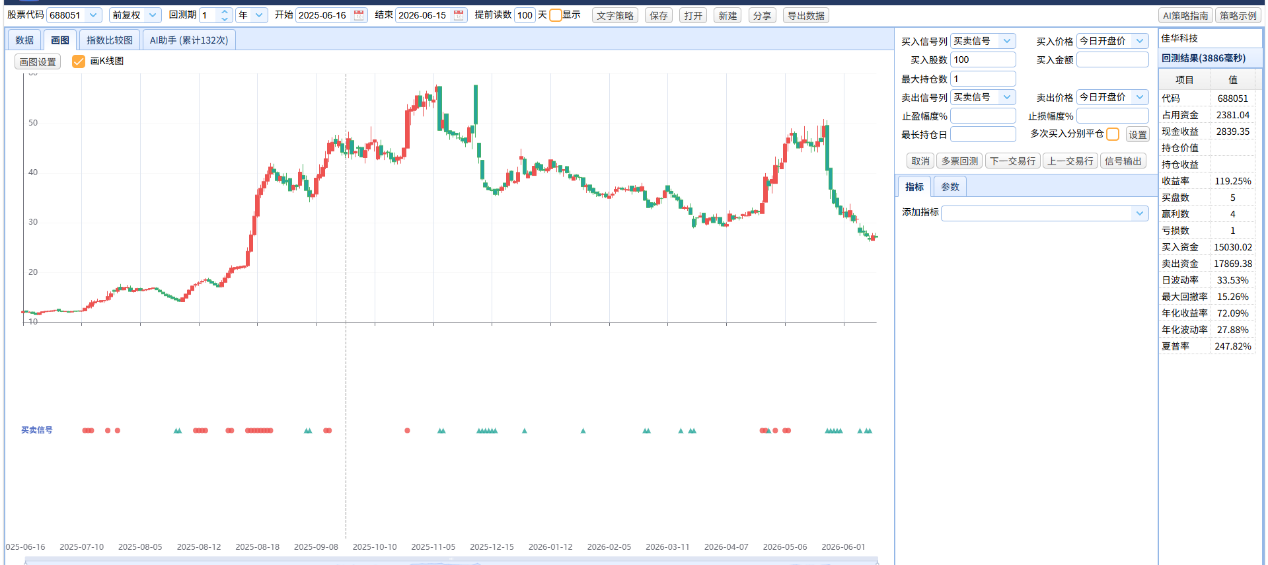Expand the 卖出信号列 dropdown

983,97
